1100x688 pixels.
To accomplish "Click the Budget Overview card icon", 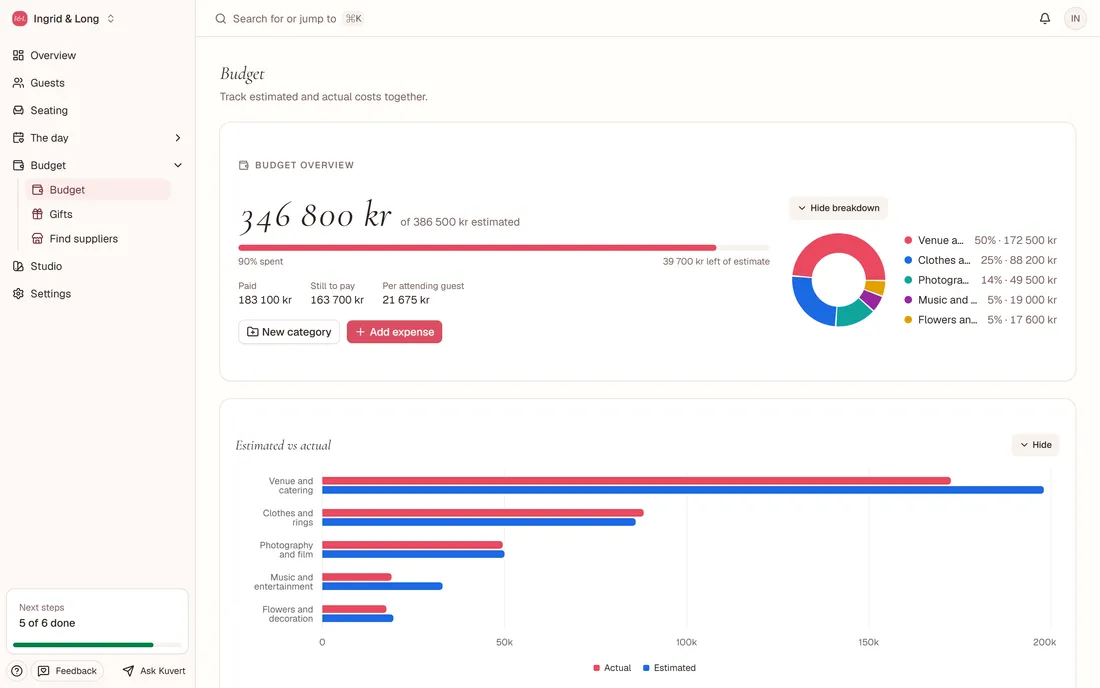I will tap(243, 166).
